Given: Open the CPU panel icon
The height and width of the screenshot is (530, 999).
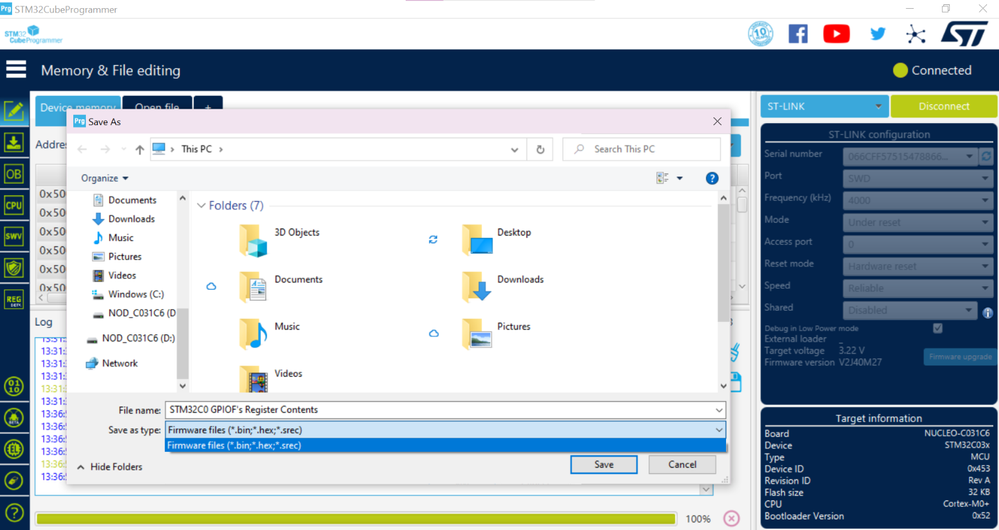Looking at the screenshot, I should pos(14,205).
